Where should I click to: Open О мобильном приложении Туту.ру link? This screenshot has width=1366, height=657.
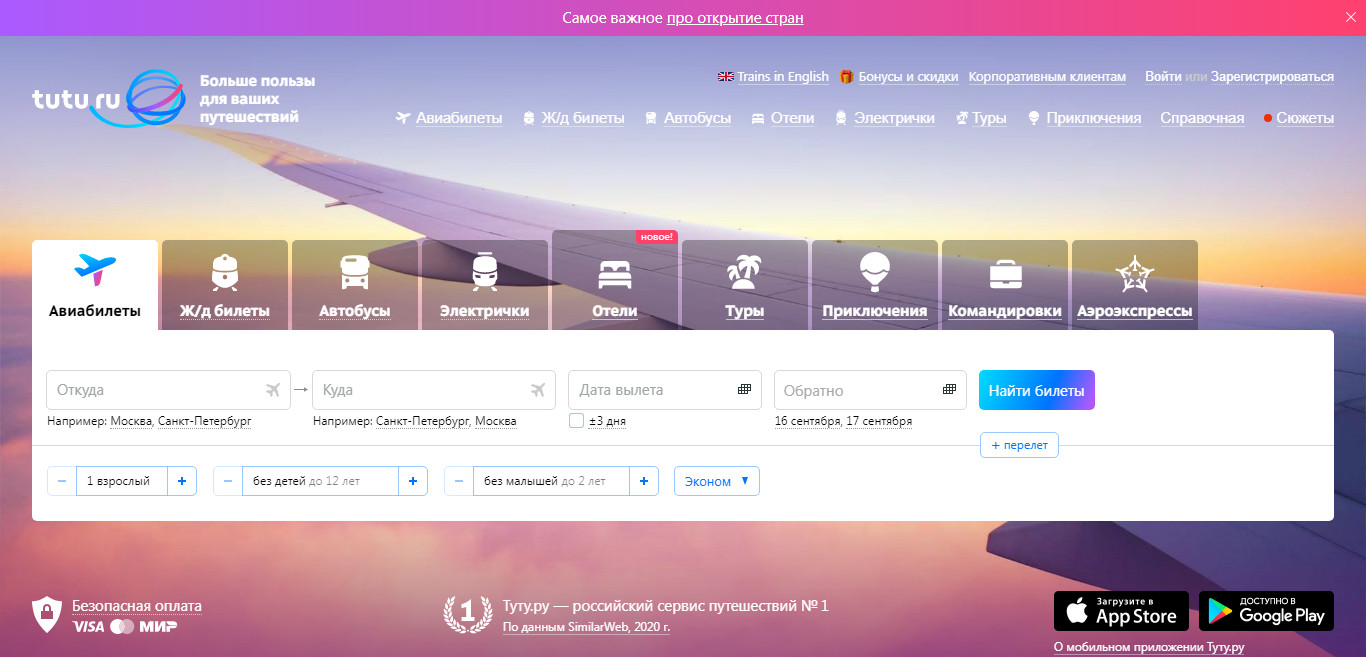click(x=1149, y=647)
